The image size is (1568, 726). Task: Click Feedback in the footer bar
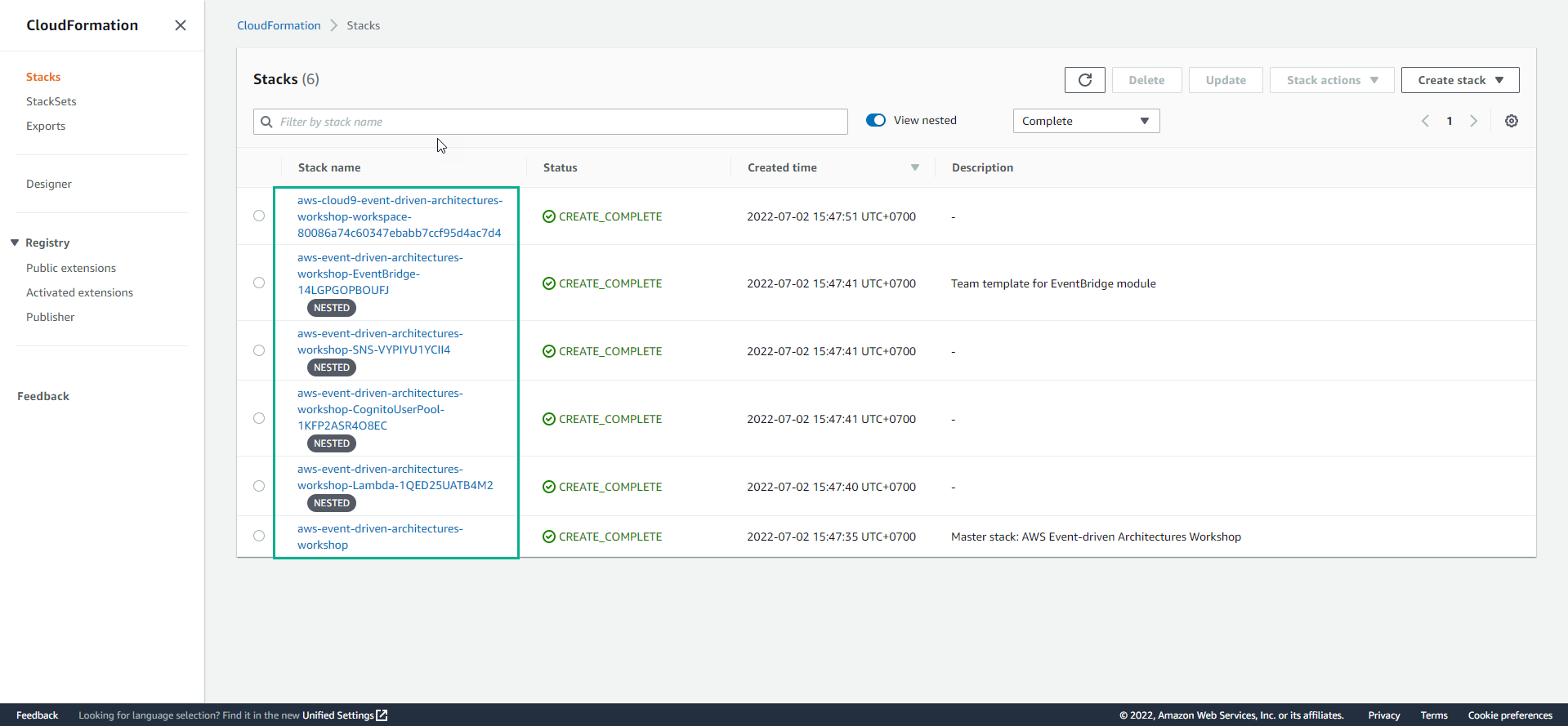pyautogui.click(x=38, y=715)
